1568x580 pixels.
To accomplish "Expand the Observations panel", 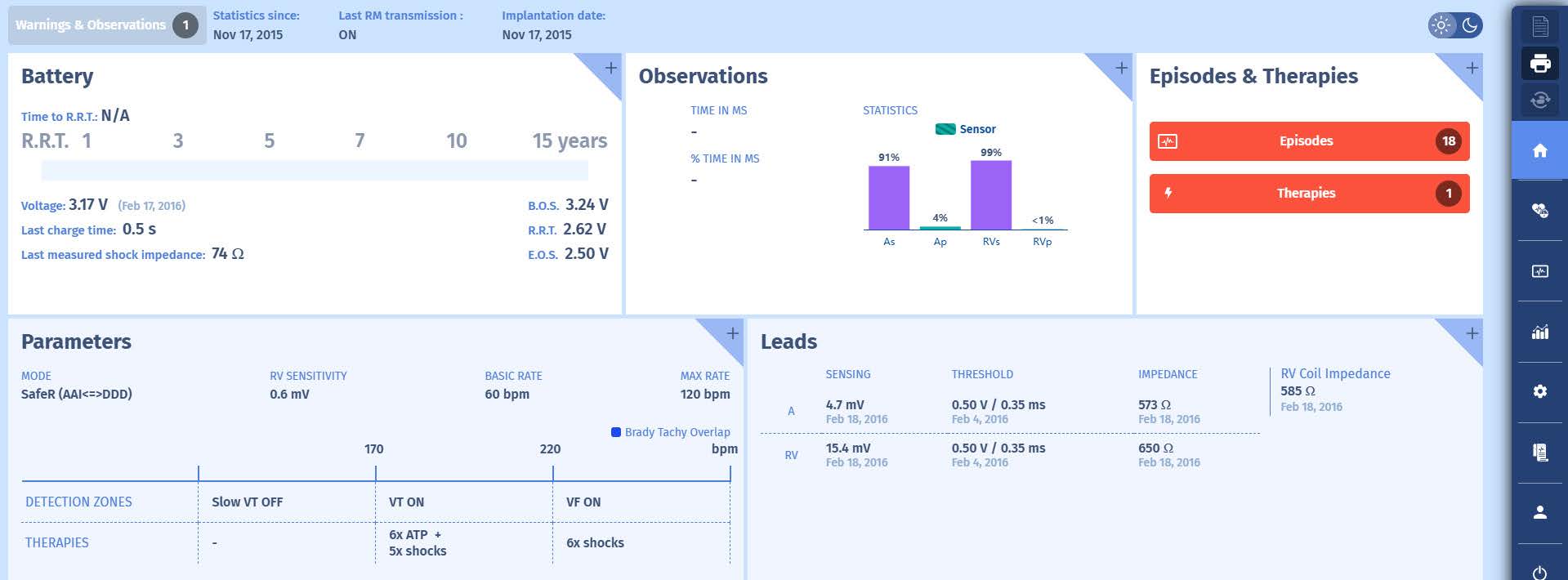I will click(1120, 68).
